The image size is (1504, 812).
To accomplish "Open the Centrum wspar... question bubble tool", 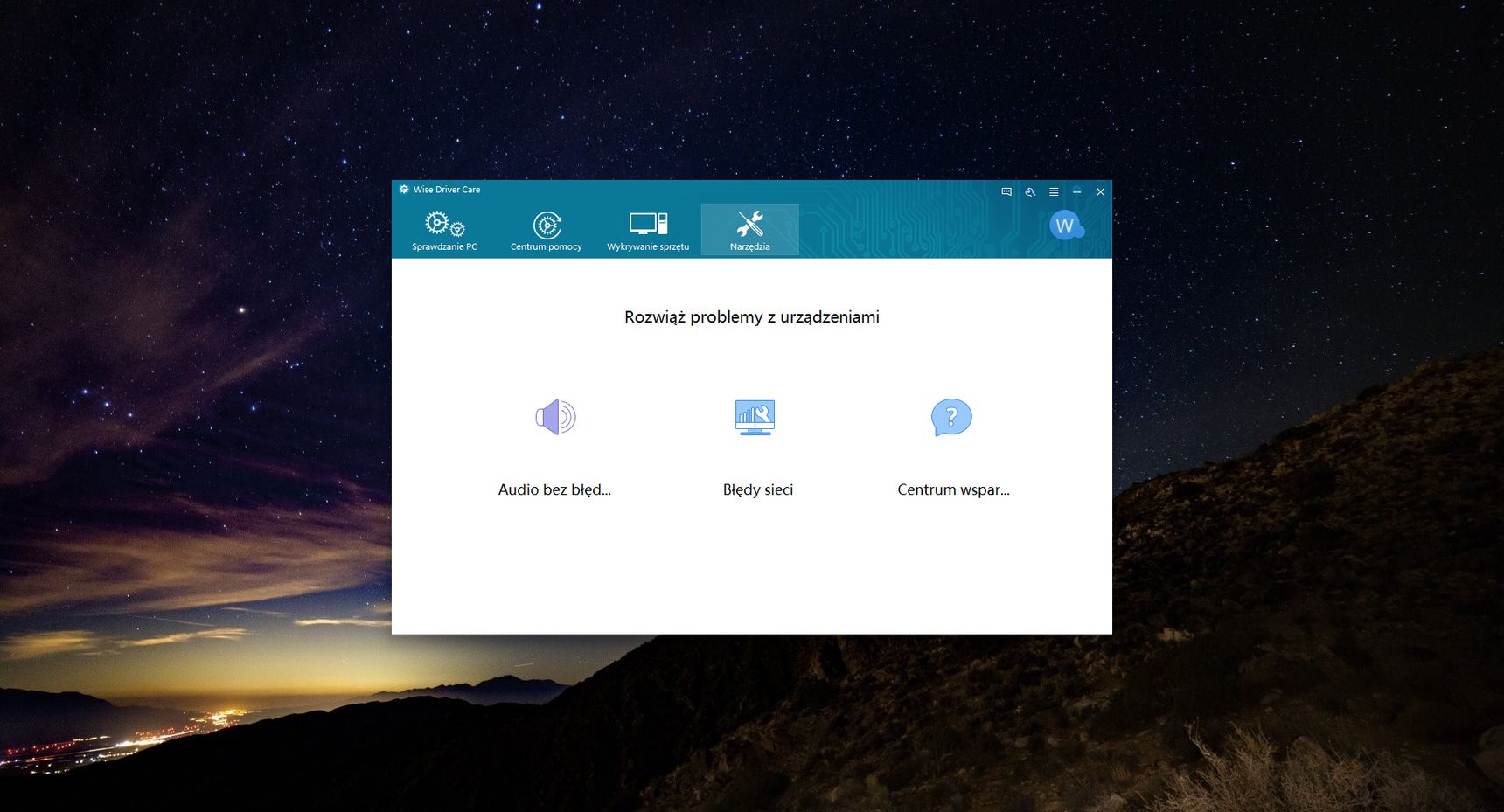I will point(952,417).
